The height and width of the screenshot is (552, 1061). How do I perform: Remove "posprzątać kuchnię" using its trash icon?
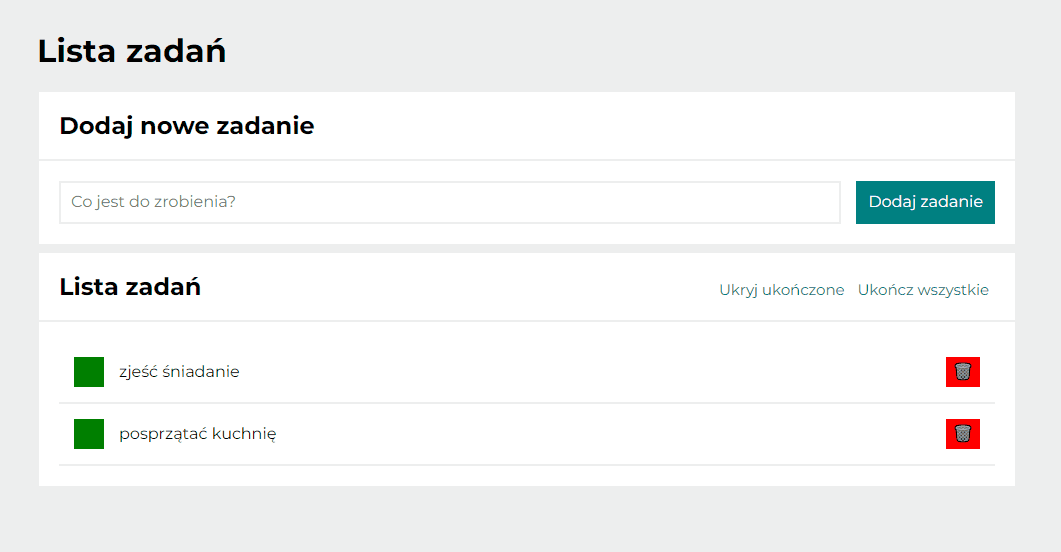pos(962,434)
